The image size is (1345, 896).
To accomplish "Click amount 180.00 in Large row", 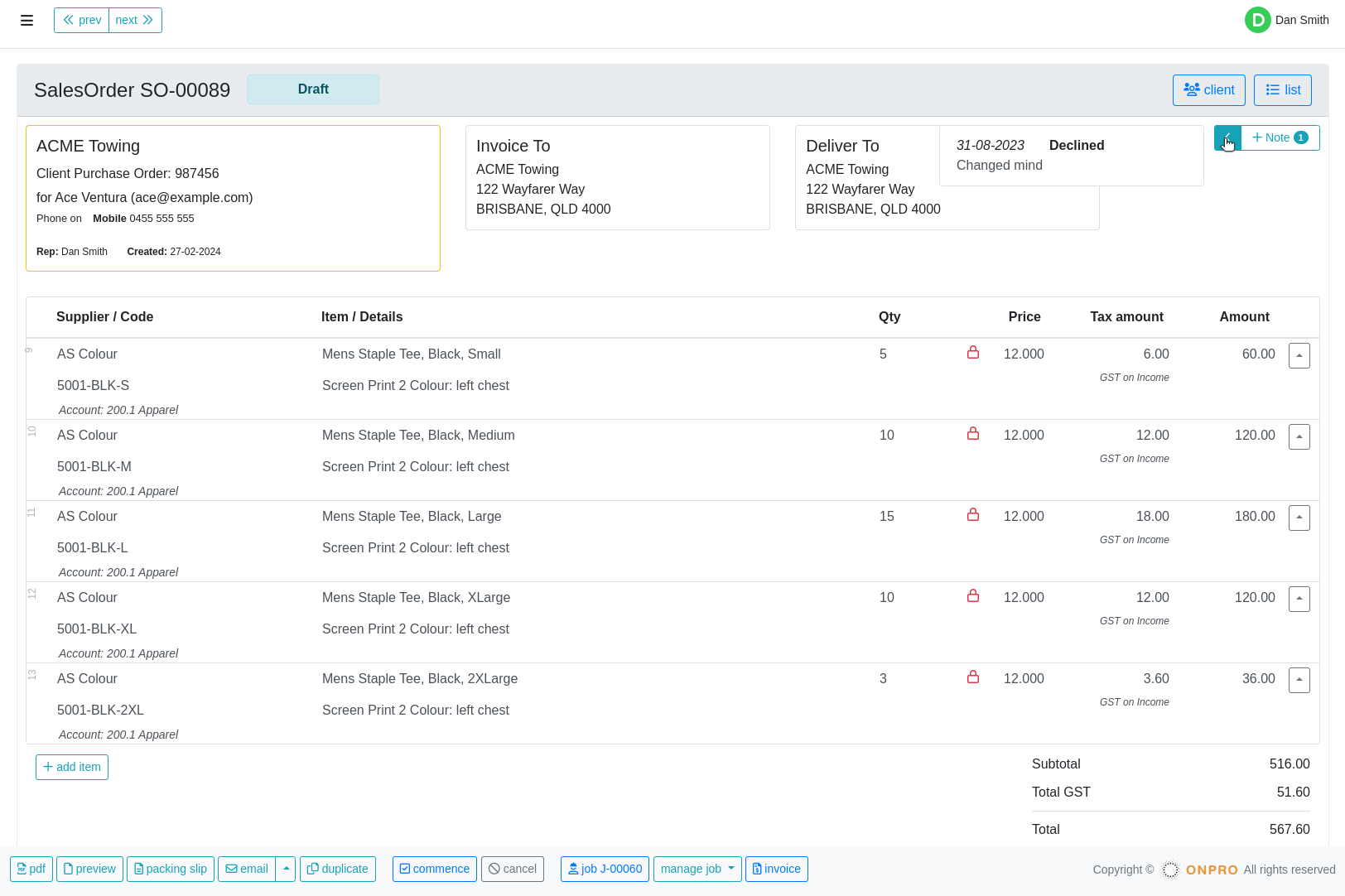I will pos(1255,517).
